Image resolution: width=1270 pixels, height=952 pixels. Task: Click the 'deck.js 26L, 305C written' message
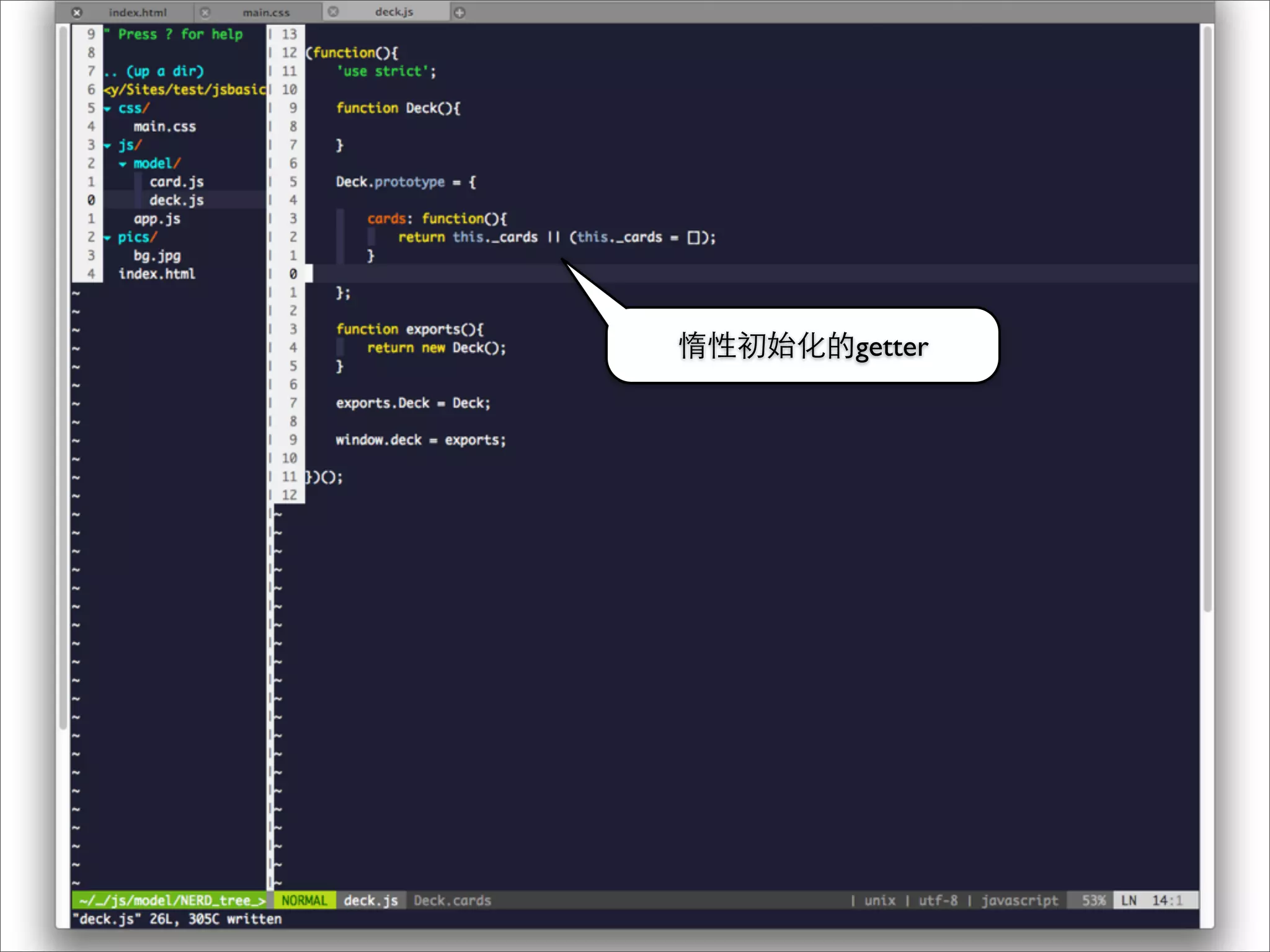pos(177,919)
